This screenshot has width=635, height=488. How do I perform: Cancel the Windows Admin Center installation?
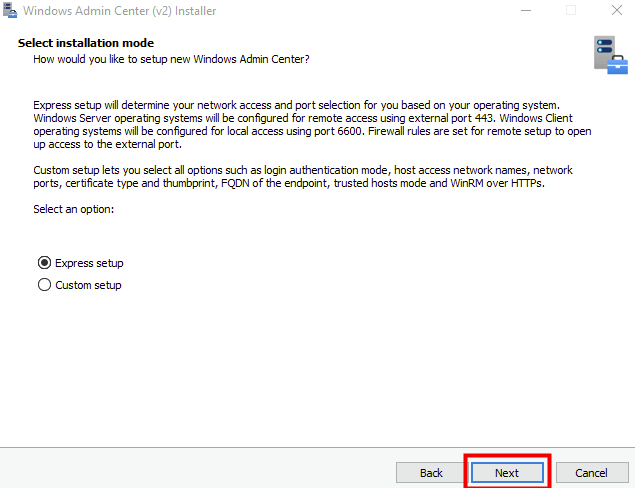click(x=591, y=472)
